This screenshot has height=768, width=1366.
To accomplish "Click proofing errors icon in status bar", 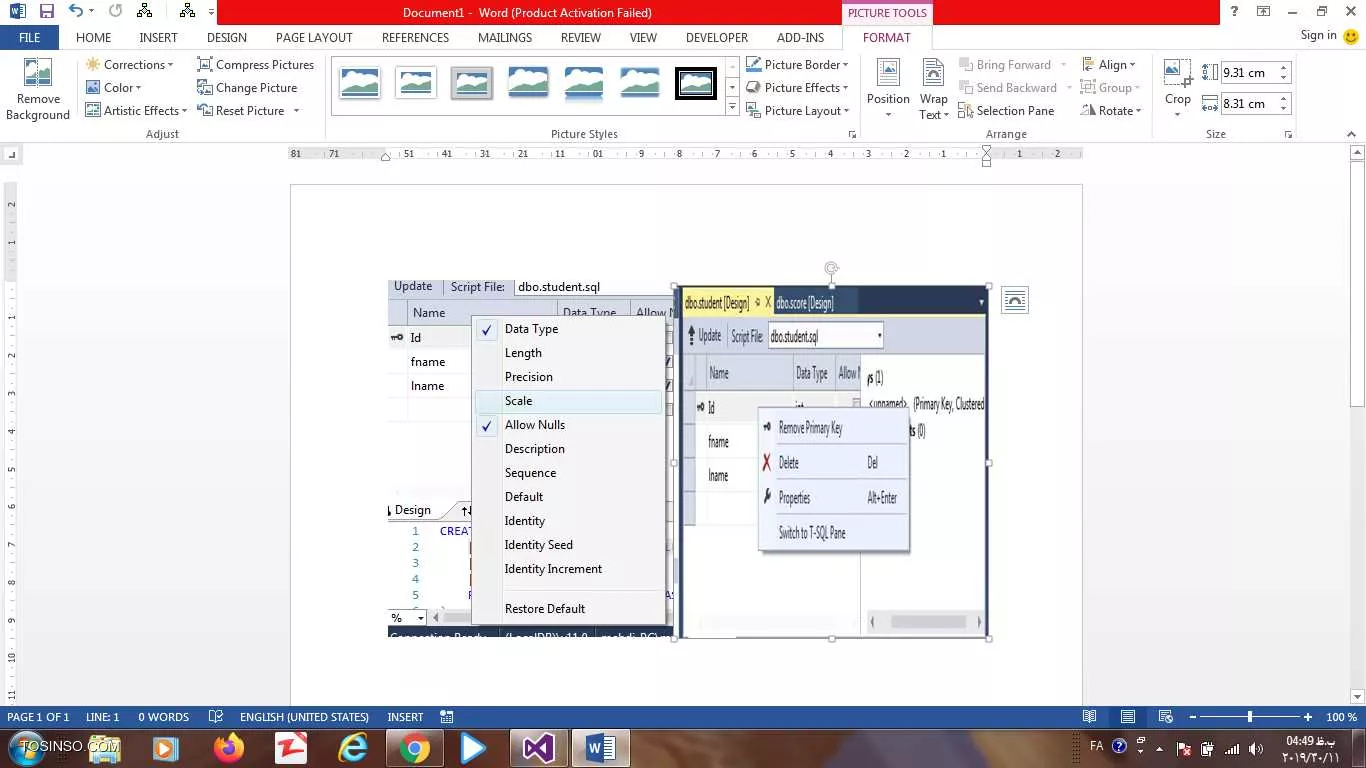I will 215,717.
